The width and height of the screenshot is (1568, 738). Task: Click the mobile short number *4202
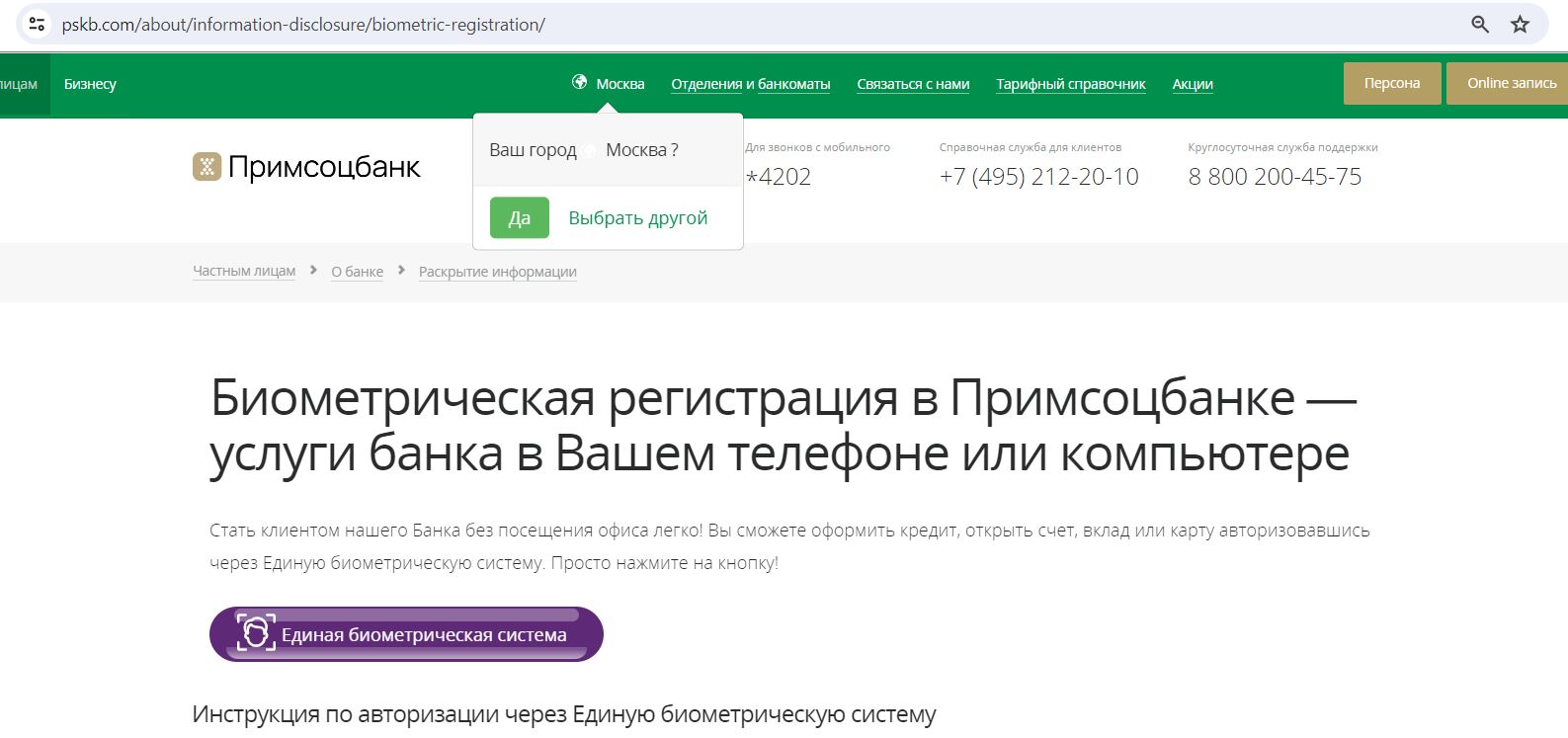pos(779,177)
